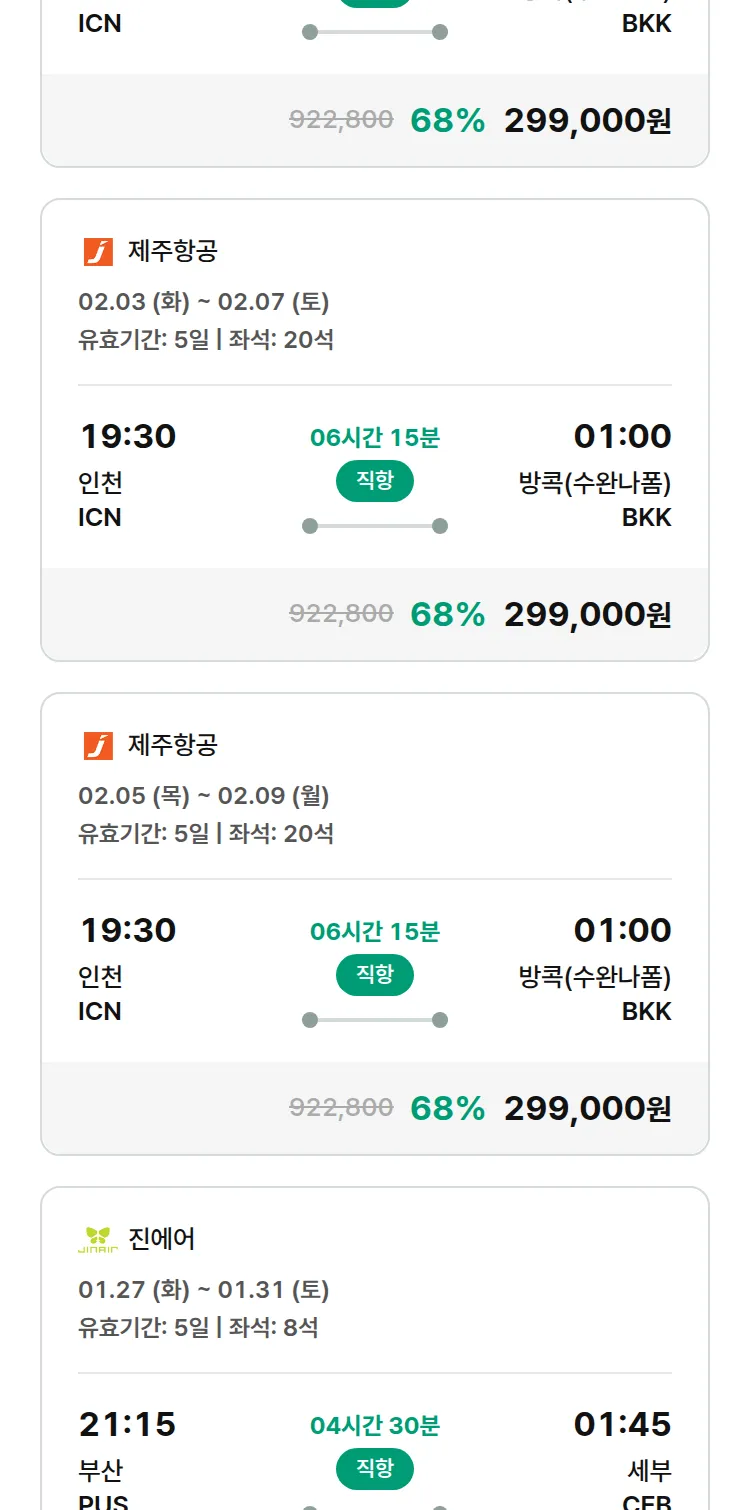Viewport: 750px width, 1510px height.
Task: Select the 02.03 (화) ~ 02.07 (토) date range
Action: [204, 302]
